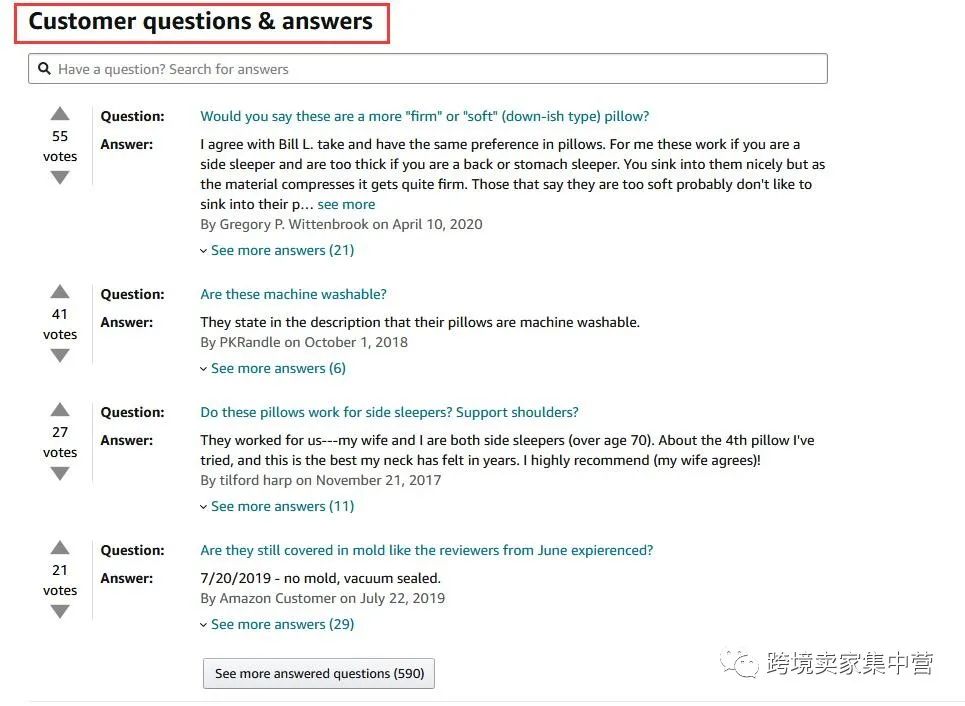The width and height of the screenshot is (965, 706).
Task: Click See more answered questions button
Action: coord(318,673)
